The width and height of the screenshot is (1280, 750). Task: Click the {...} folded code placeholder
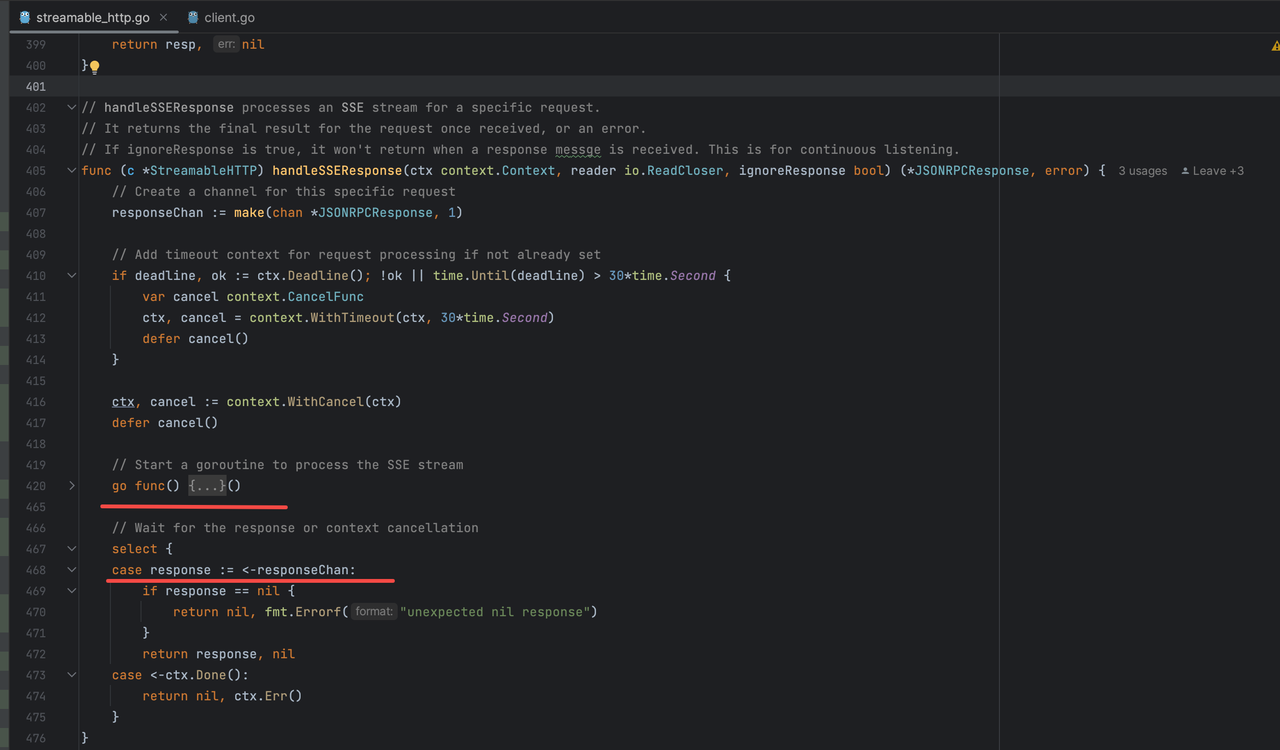[207, 485]
